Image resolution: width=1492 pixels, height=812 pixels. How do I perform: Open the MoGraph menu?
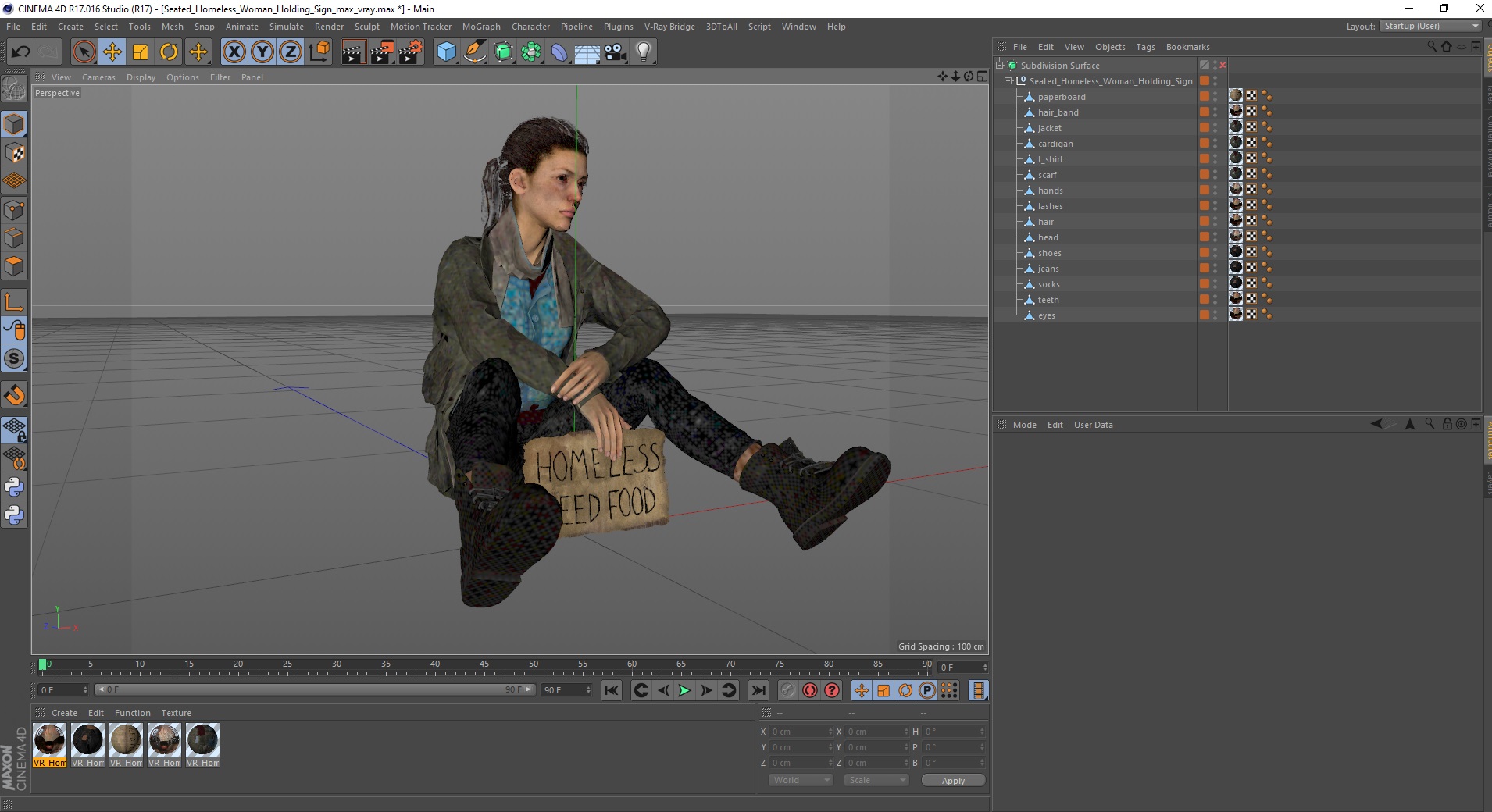tap(481, 27)
